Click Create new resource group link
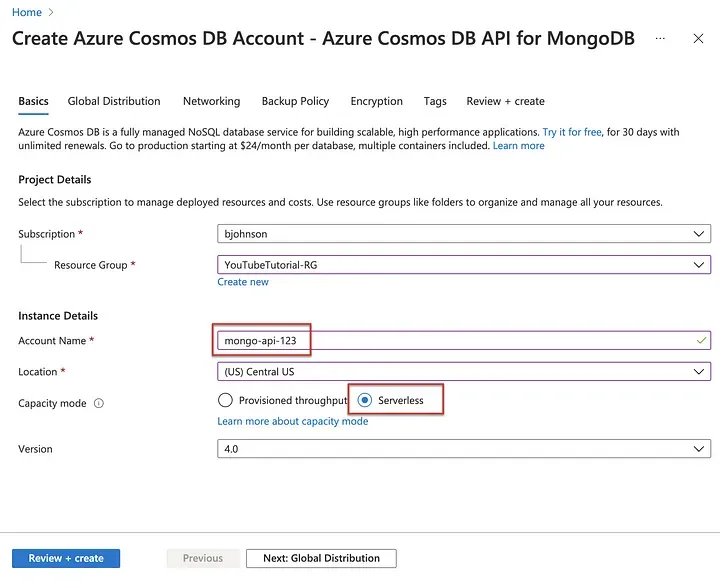The width and height of the screenshot is (720, 581). tap(243, 282)
